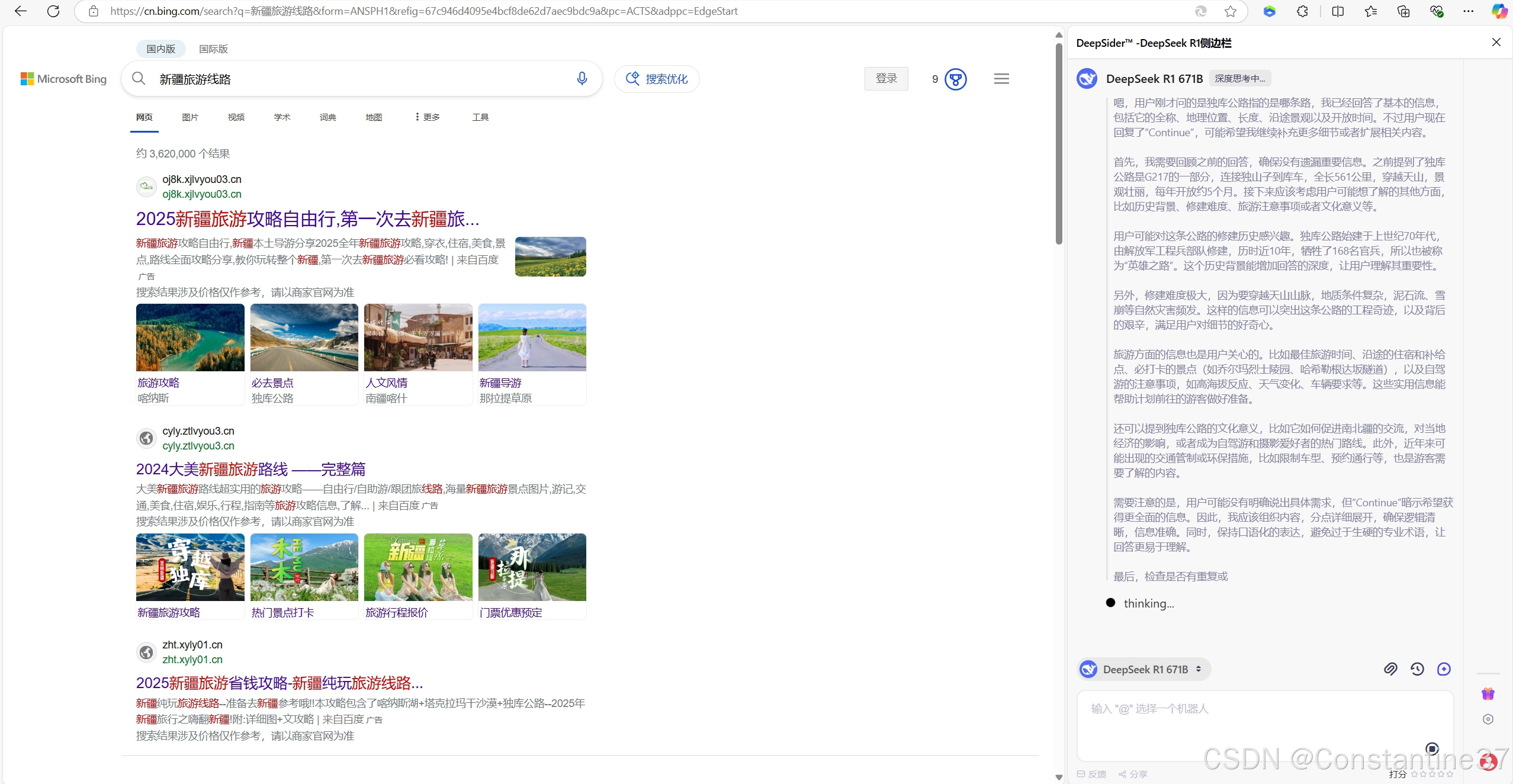Switch to 图片 results tab
Image resolution: width=1513 pixels, height=784 pixels.
click(190, 117)
